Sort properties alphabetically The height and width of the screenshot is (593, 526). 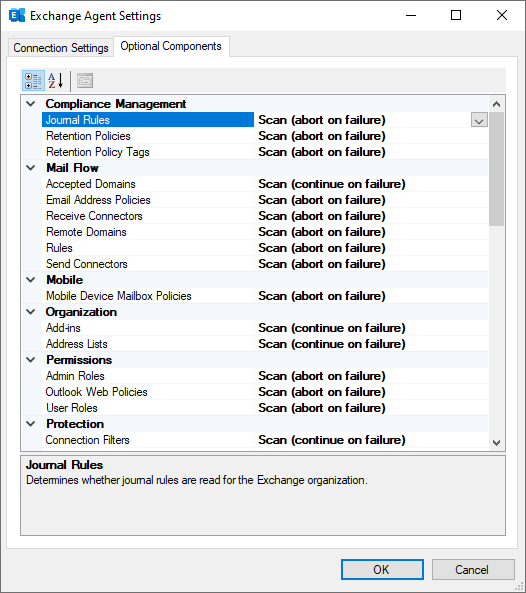[55, 81]
